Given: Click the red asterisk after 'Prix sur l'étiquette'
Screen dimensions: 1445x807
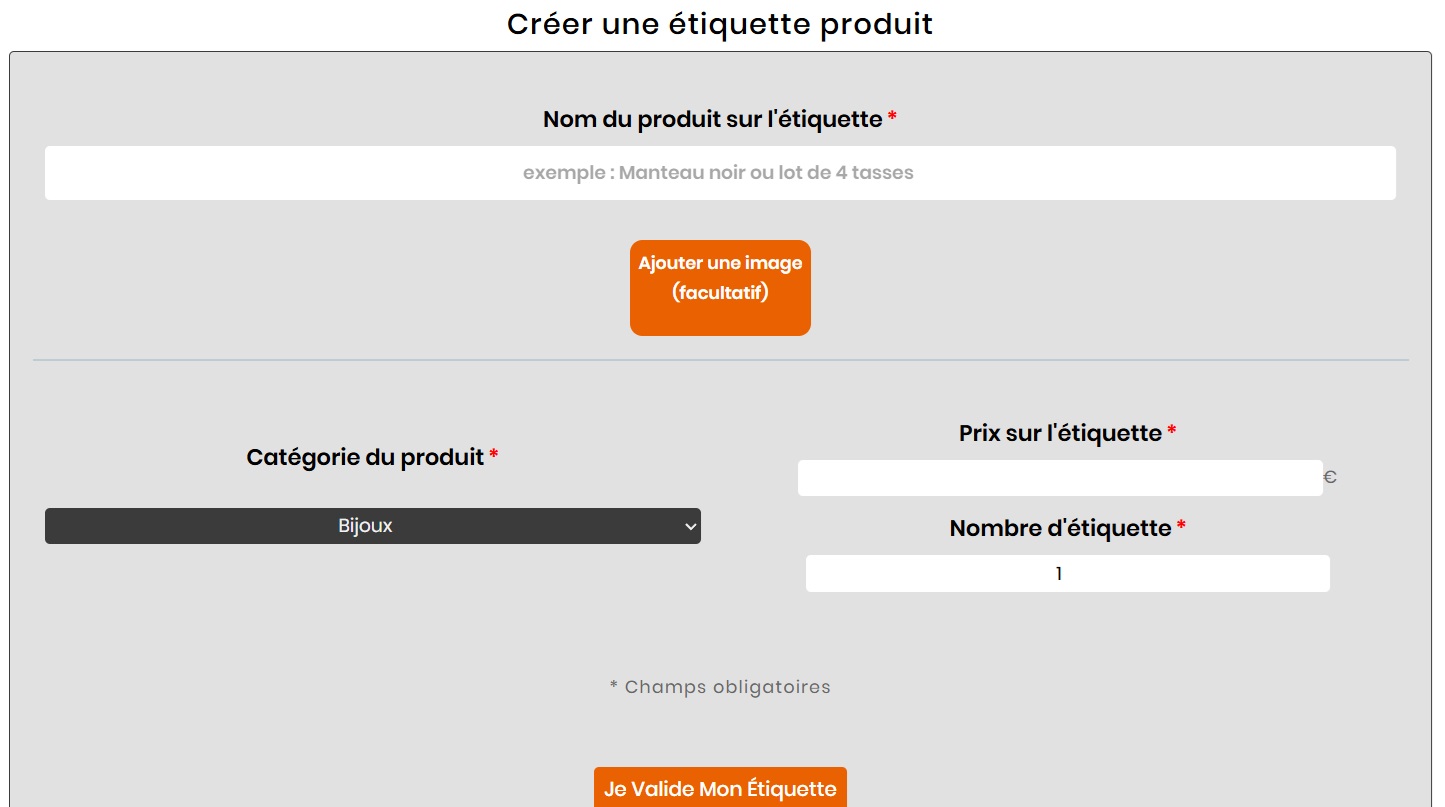Looking at the screenshot, I should pos(1172,431).
